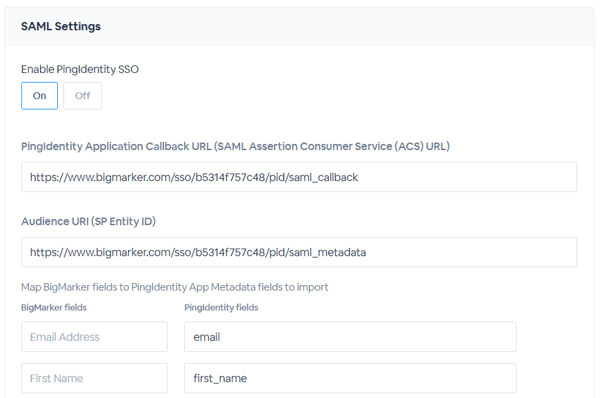Click the PingIdentity fields column label

pyautogui.click(x=221, y=308)
